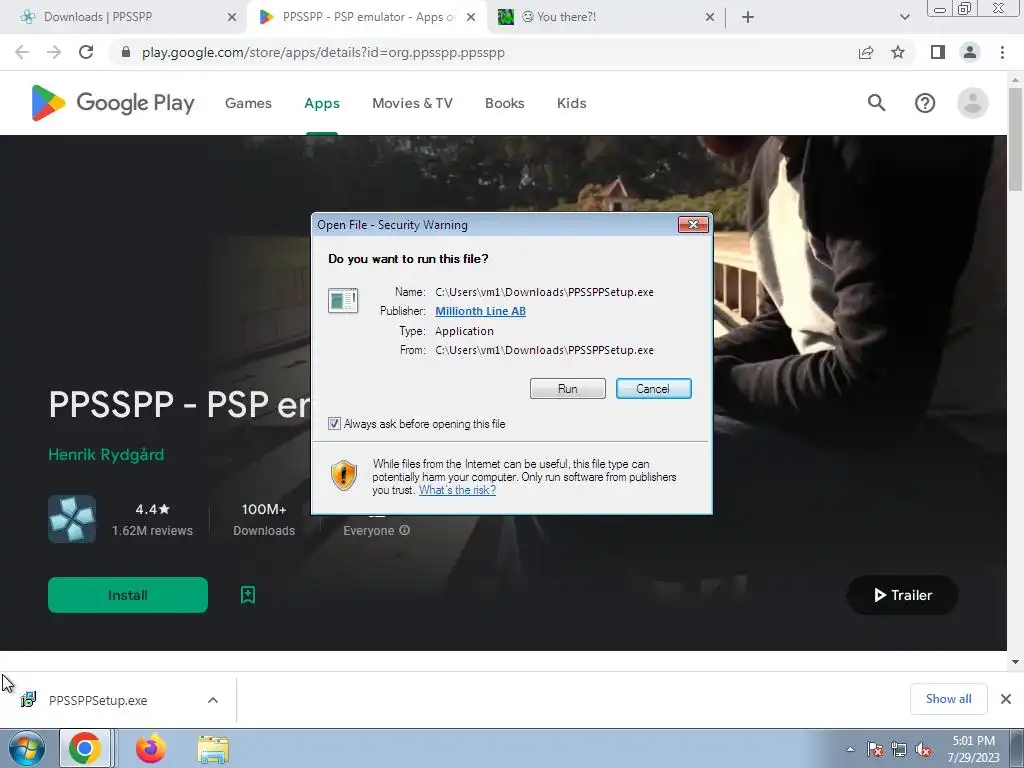Image resolution: width=1024 pixels, height=768 pixels.
Task: Add PPSSPP to wishlist bookmark icon
Action: (x=248, y=595)
